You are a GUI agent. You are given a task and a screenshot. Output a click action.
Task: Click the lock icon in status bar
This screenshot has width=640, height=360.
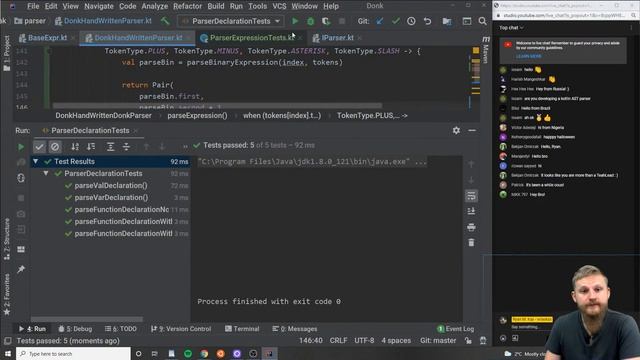pos(468,340)
